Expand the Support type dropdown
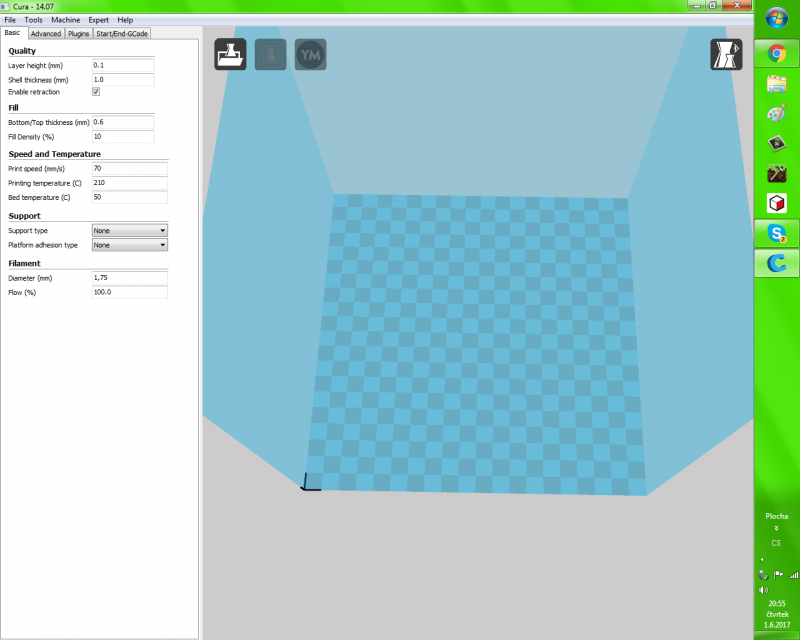 click(x=129, y=231)
